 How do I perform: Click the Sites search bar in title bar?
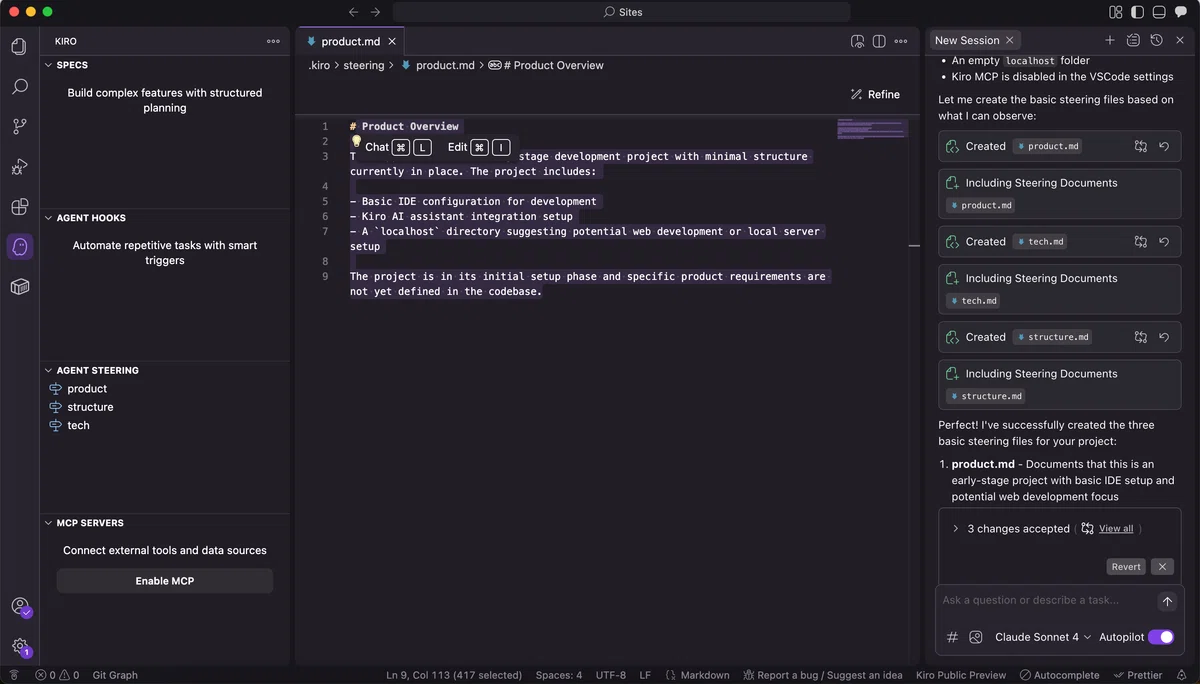(622, 12)
